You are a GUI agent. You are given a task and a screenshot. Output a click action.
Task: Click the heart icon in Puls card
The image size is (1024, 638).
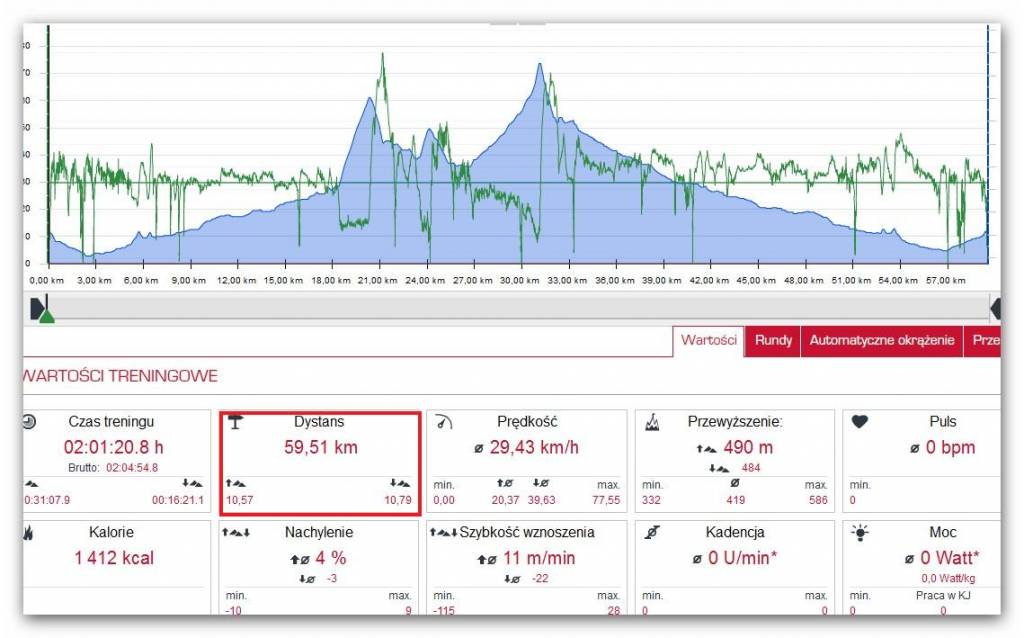(x=859, y=422)
